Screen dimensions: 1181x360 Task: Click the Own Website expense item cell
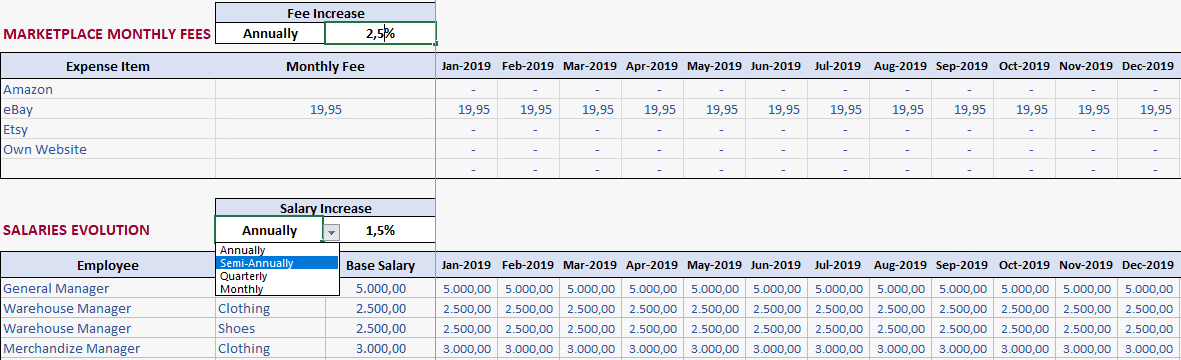point(108,149)
